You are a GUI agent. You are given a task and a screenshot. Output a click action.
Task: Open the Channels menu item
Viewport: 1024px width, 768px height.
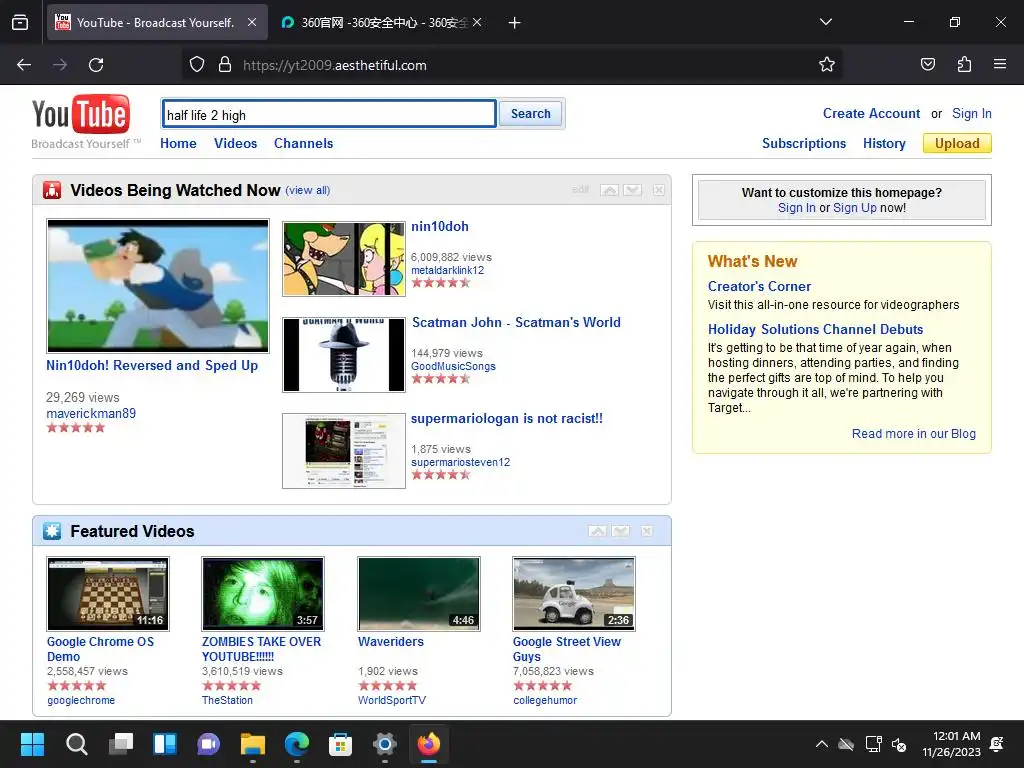(304, 143)
